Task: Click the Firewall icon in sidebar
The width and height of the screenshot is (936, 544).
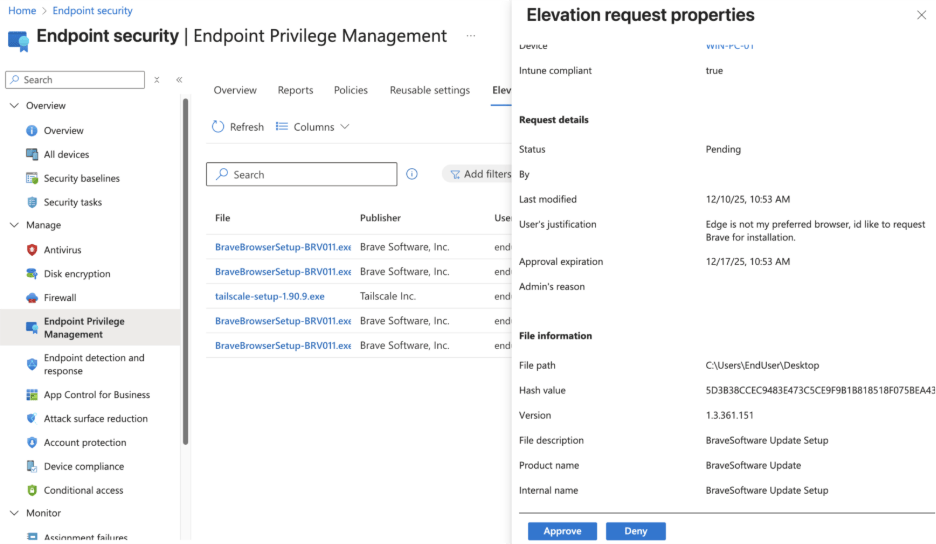Action: click(x=32, y=298)
